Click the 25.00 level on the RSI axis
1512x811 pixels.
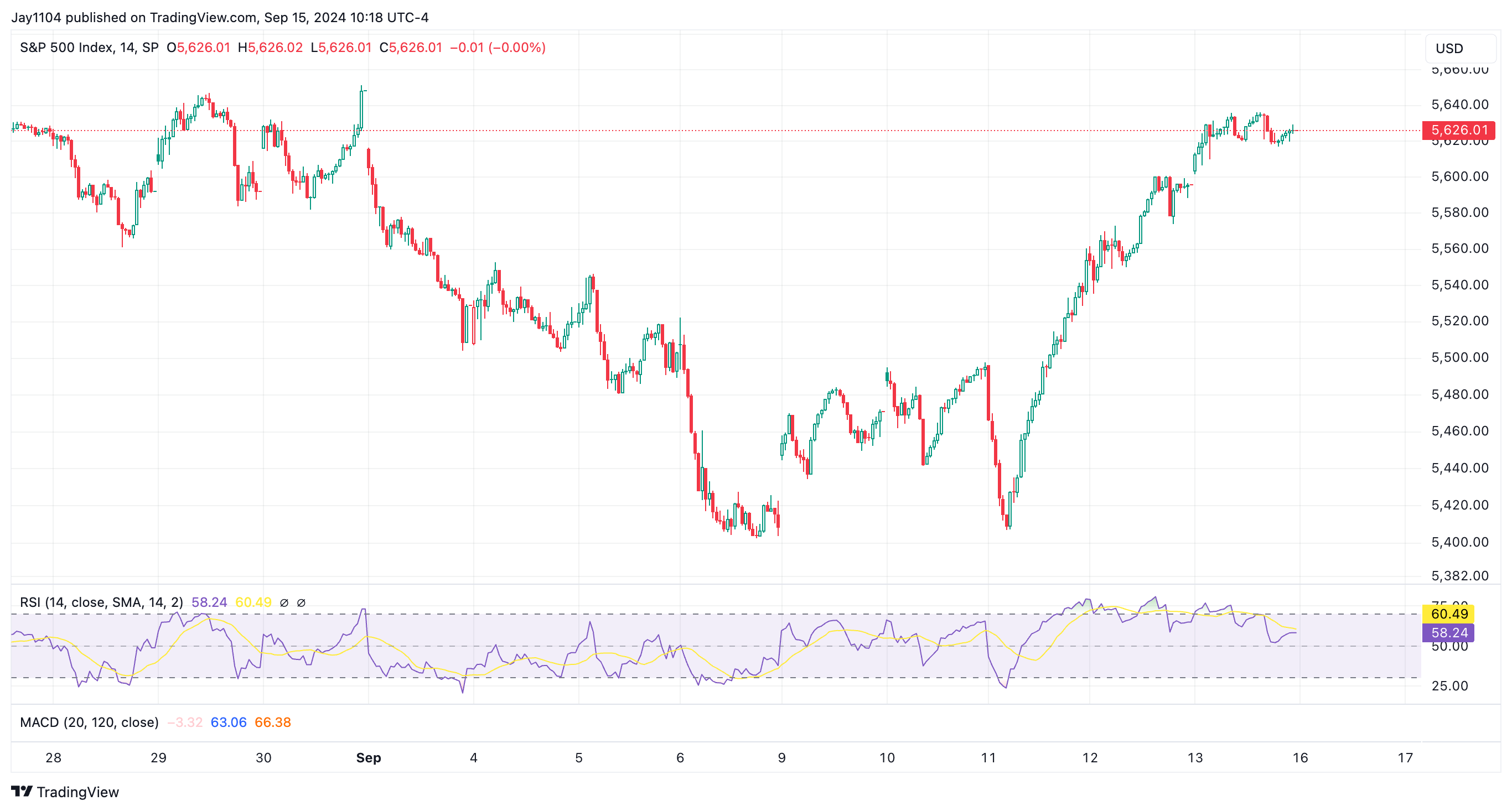[x=1449, y=686]
